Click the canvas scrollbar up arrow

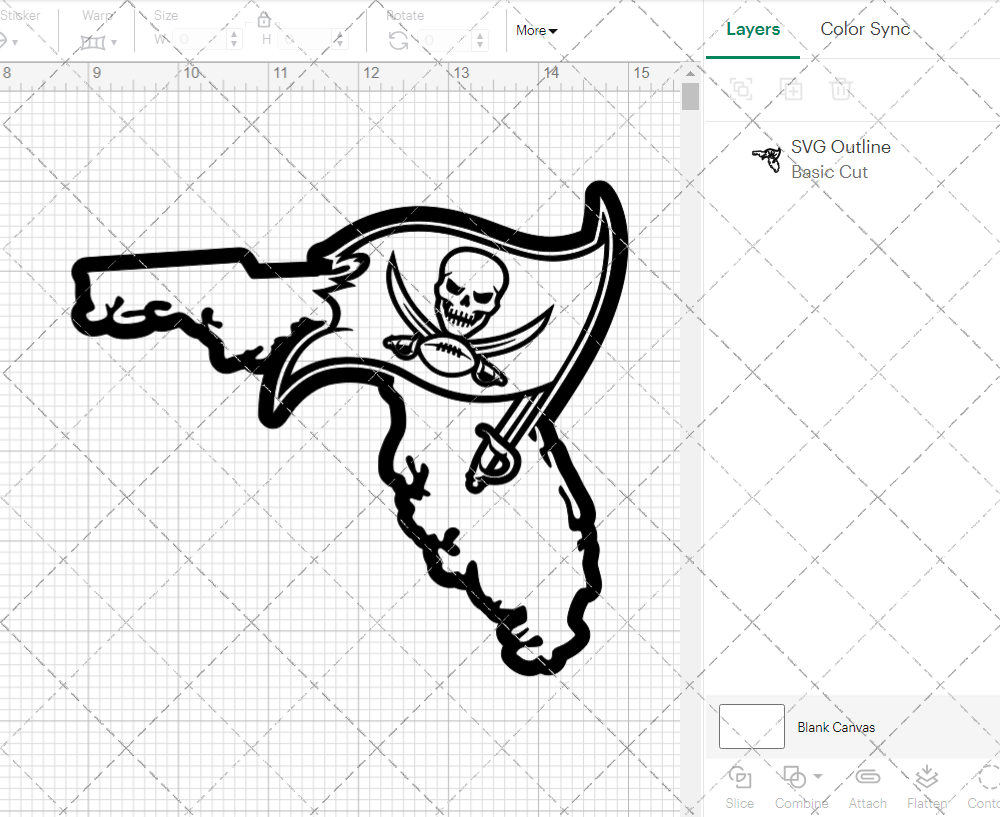click(690, 73)
